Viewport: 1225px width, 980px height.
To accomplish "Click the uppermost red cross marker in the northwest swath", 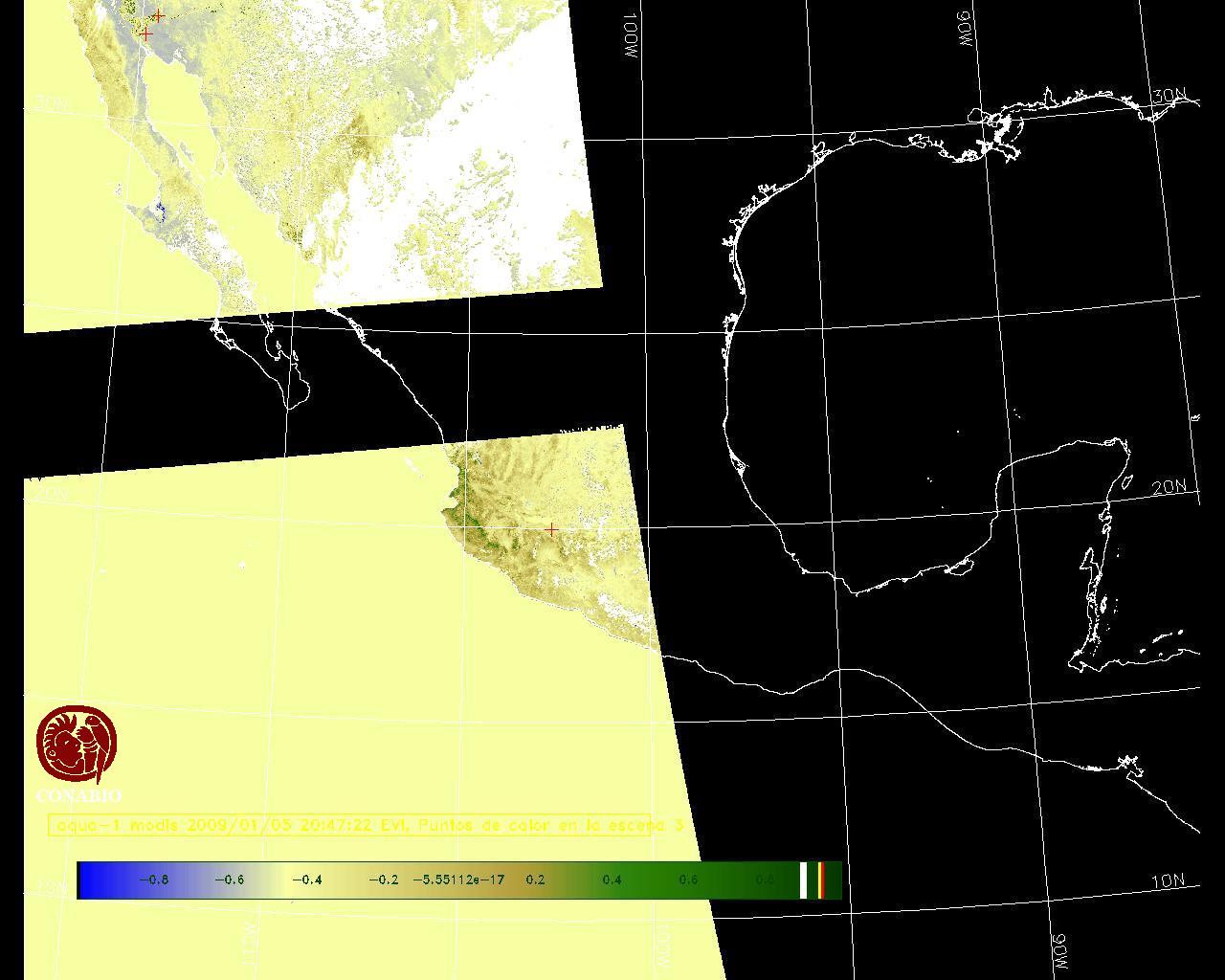I will [159, 15].
